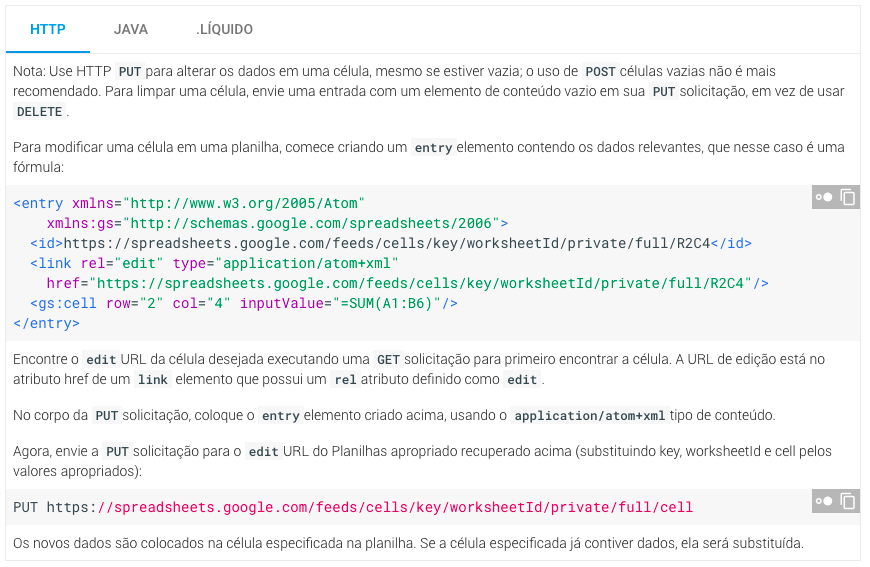Select the HTTP tab

(48, 29)
